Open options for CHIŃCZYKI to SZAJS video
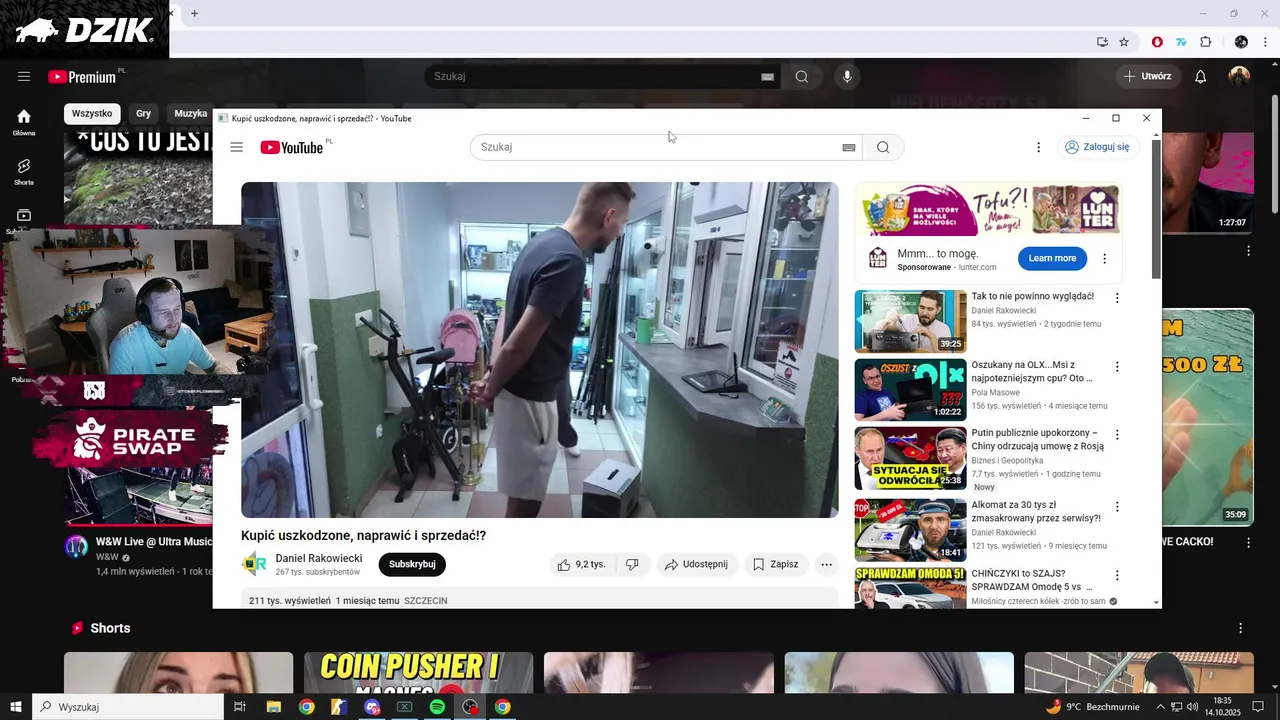This screenshot has height=720, width=1280. click(x=1117, y=575)
